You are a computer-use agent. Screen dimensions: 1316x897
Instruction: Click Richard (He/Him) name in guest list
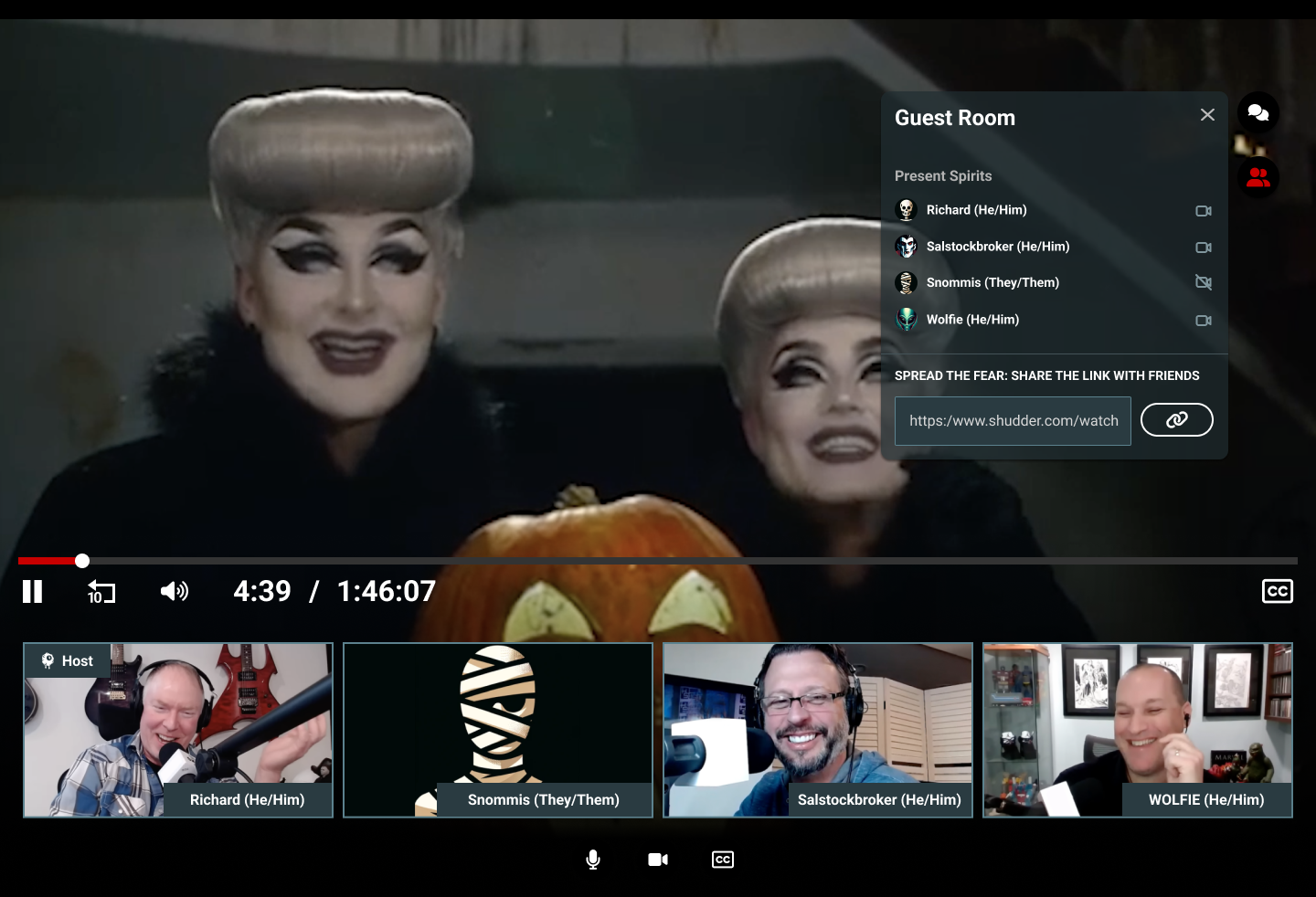click(976, 210)
